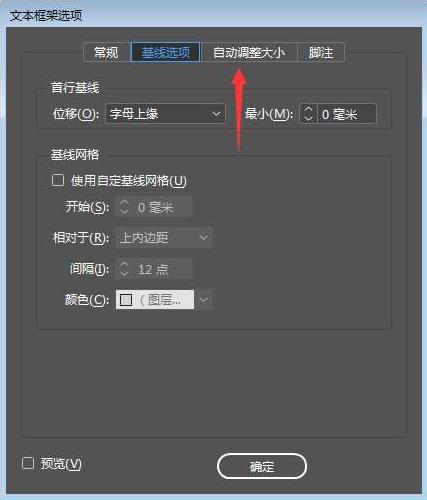Image resolution: width=427 pixels, height=500 pixels.
Task: Click the 颜色 swatch square
Action: (126, 300)
